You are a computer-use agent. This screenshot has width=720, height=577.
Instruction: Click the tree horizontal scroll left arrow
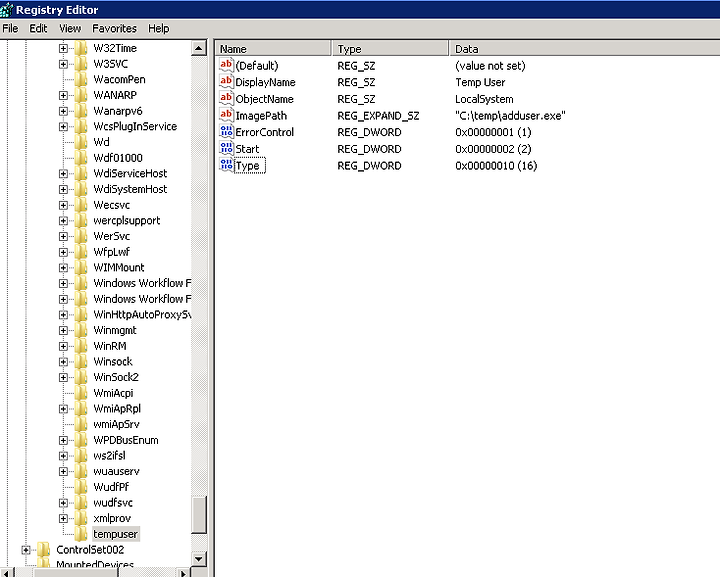(7, 572)
